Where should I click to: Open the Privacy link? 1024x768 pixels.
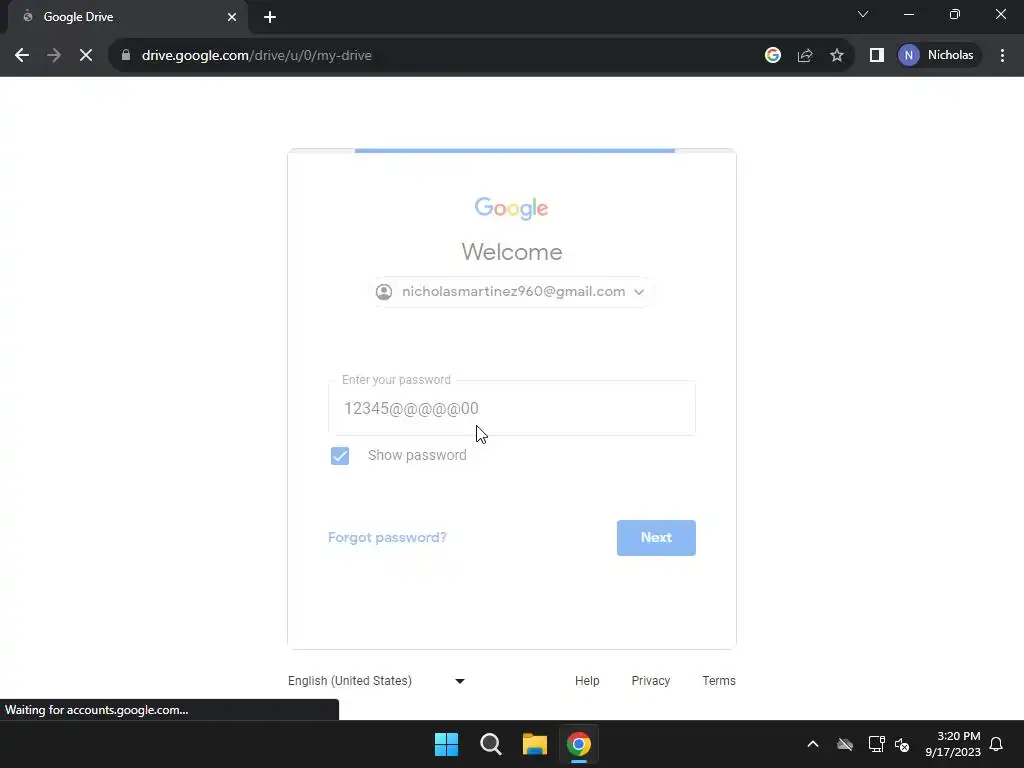pos(650,681)
